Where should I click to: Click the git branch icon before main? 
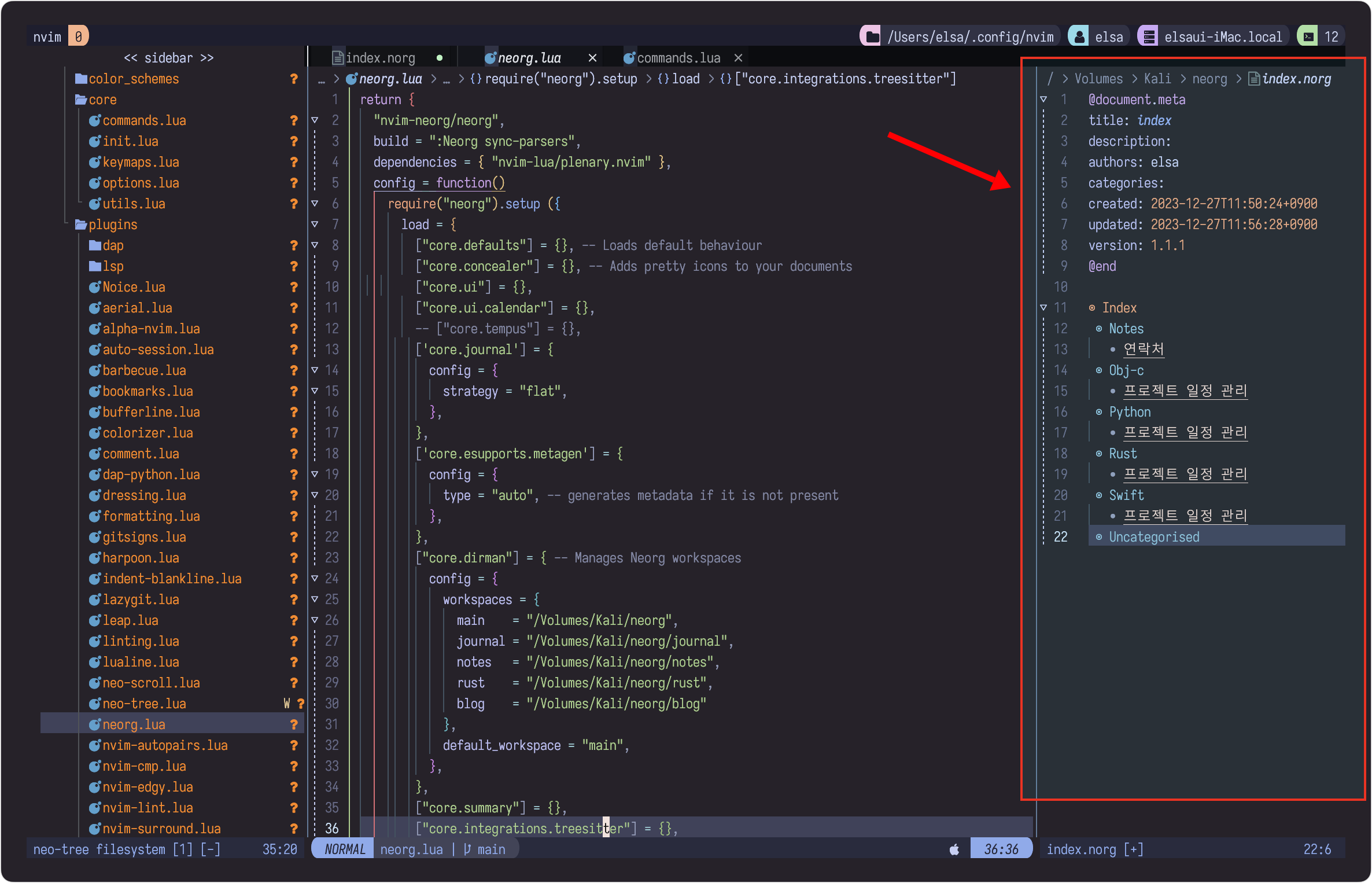point(467,849)
